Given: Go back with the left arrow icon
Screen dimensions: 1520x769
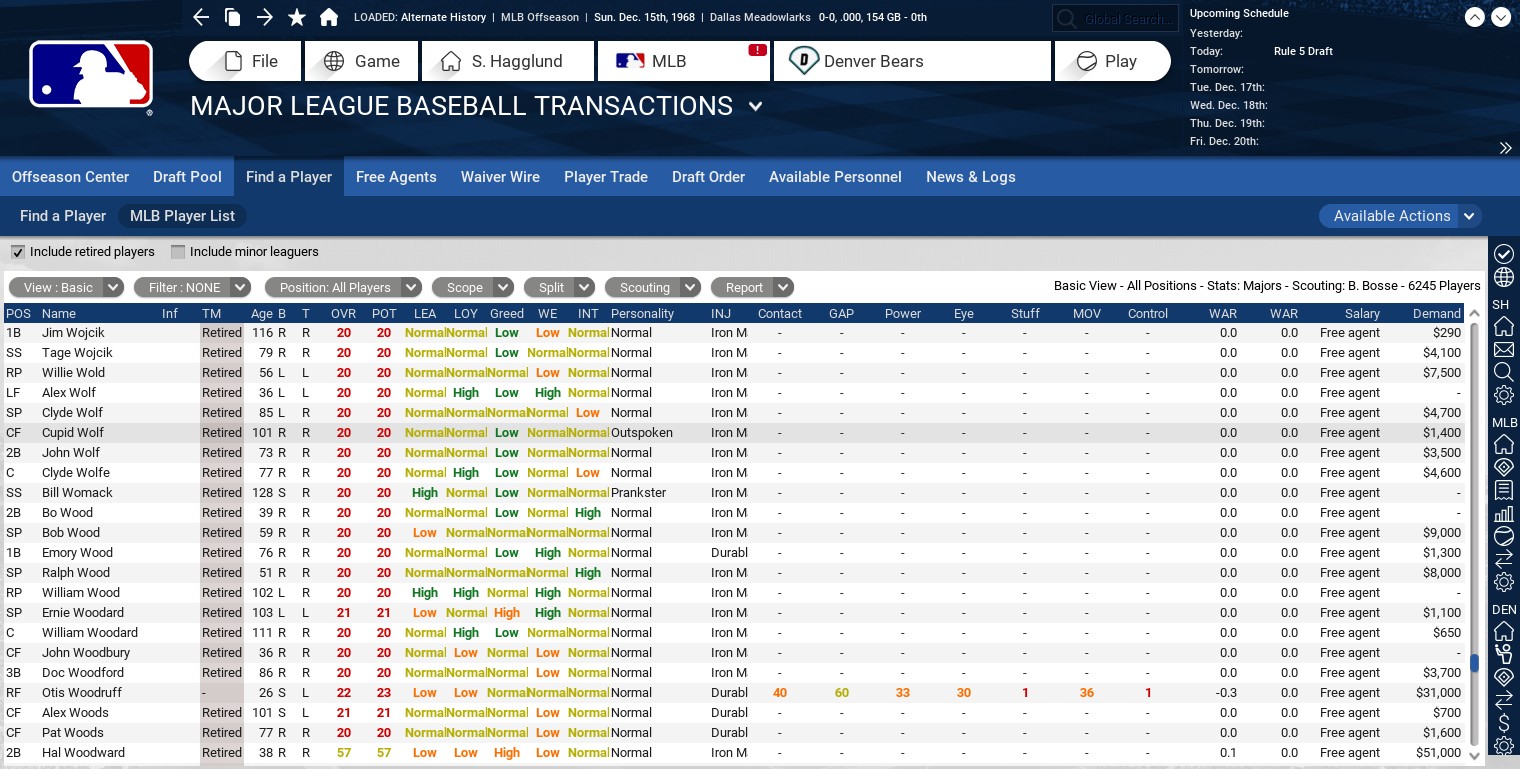Looking at the screenshot, I should point(201,17).
